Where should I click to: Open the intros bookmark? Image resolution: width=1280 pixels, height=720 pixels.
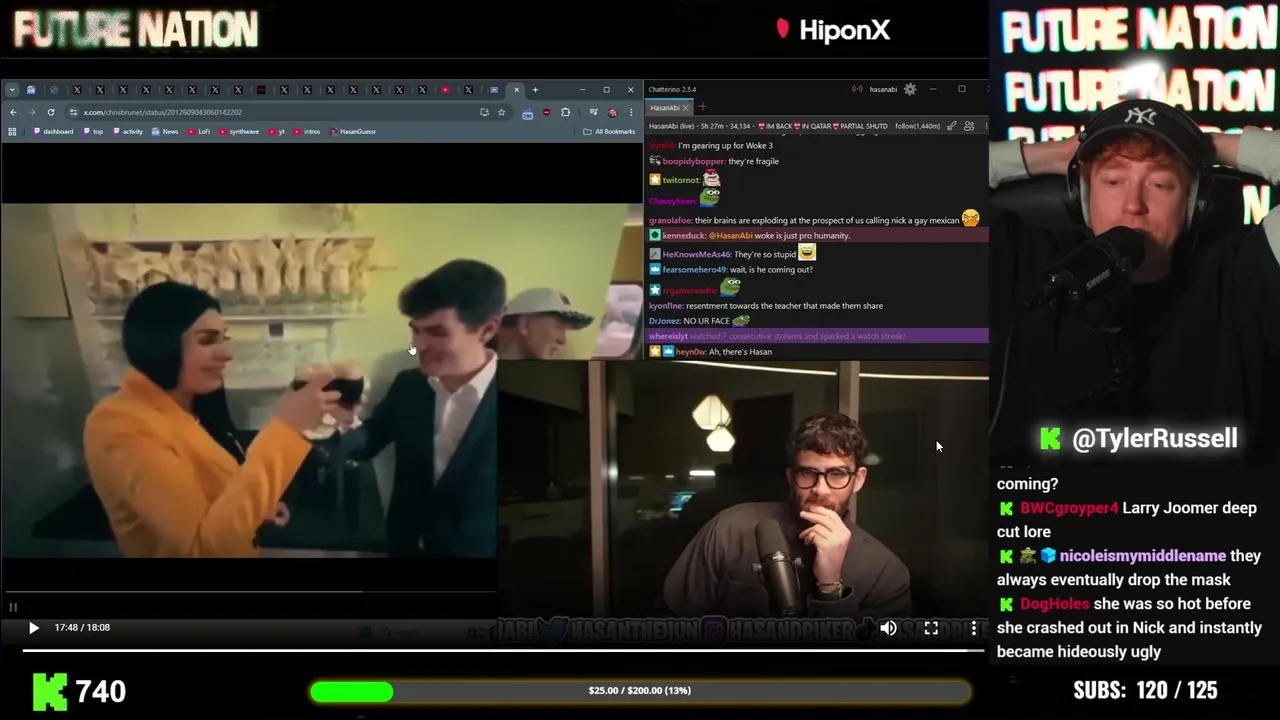[x=307, y=132]
